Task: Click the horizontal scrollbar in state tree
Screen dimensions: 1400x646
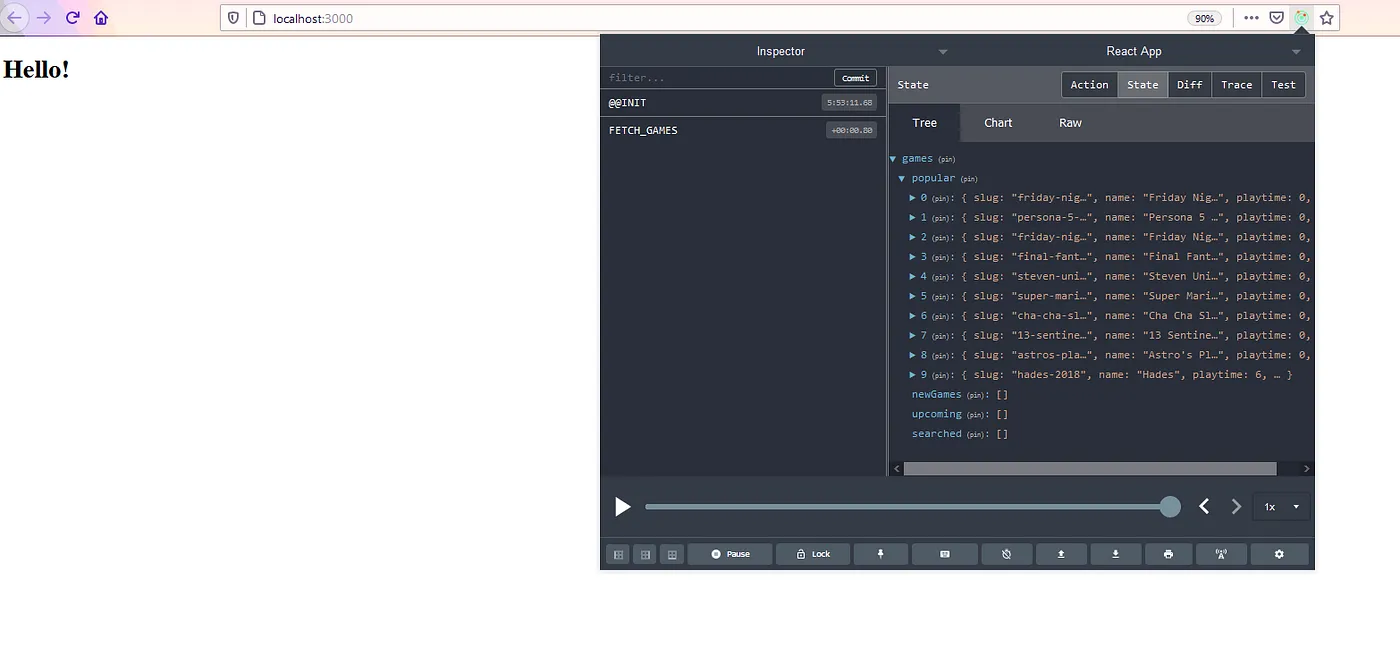Action: (x=1090, y=468)
